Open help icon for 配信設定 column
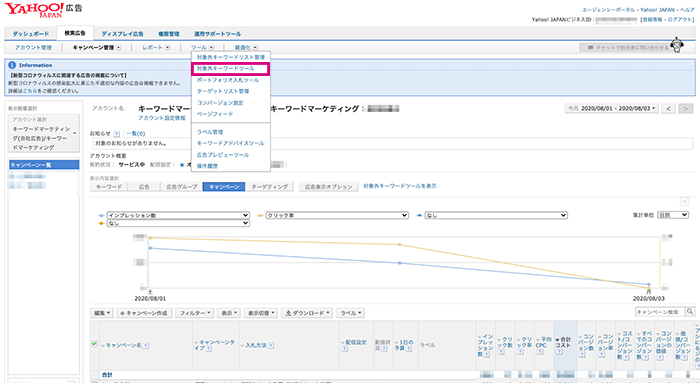 (344, 349)
